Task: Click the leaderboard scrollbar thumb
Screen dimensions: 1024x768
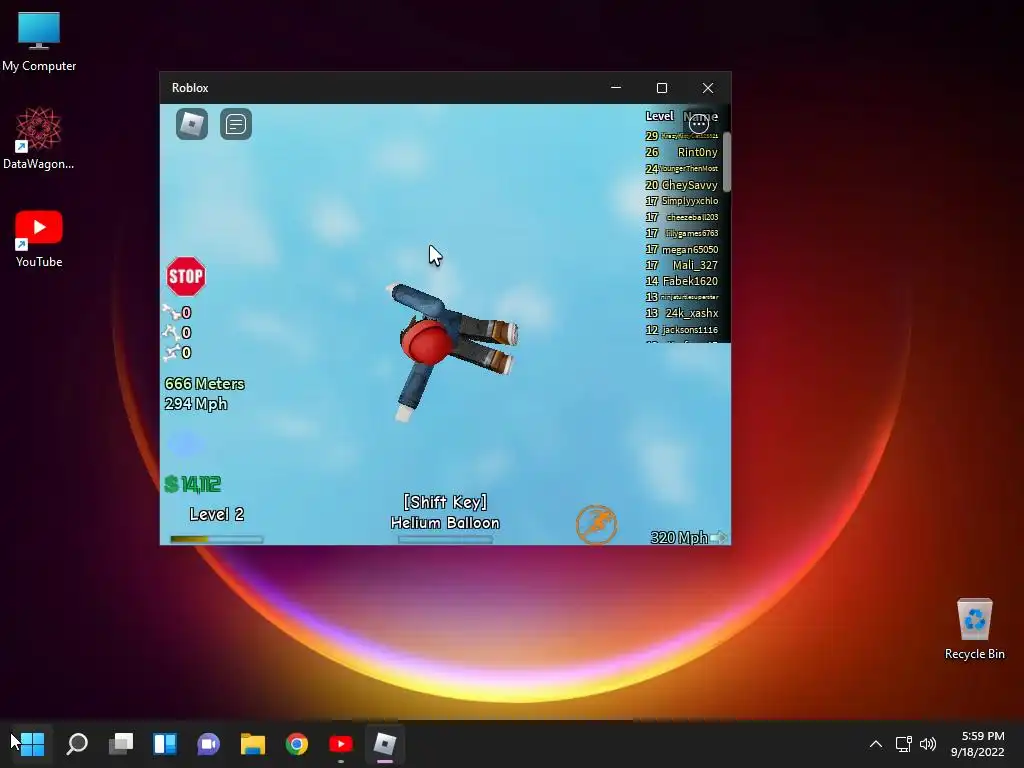Action: pyautogui.click(x=727, y=162)
